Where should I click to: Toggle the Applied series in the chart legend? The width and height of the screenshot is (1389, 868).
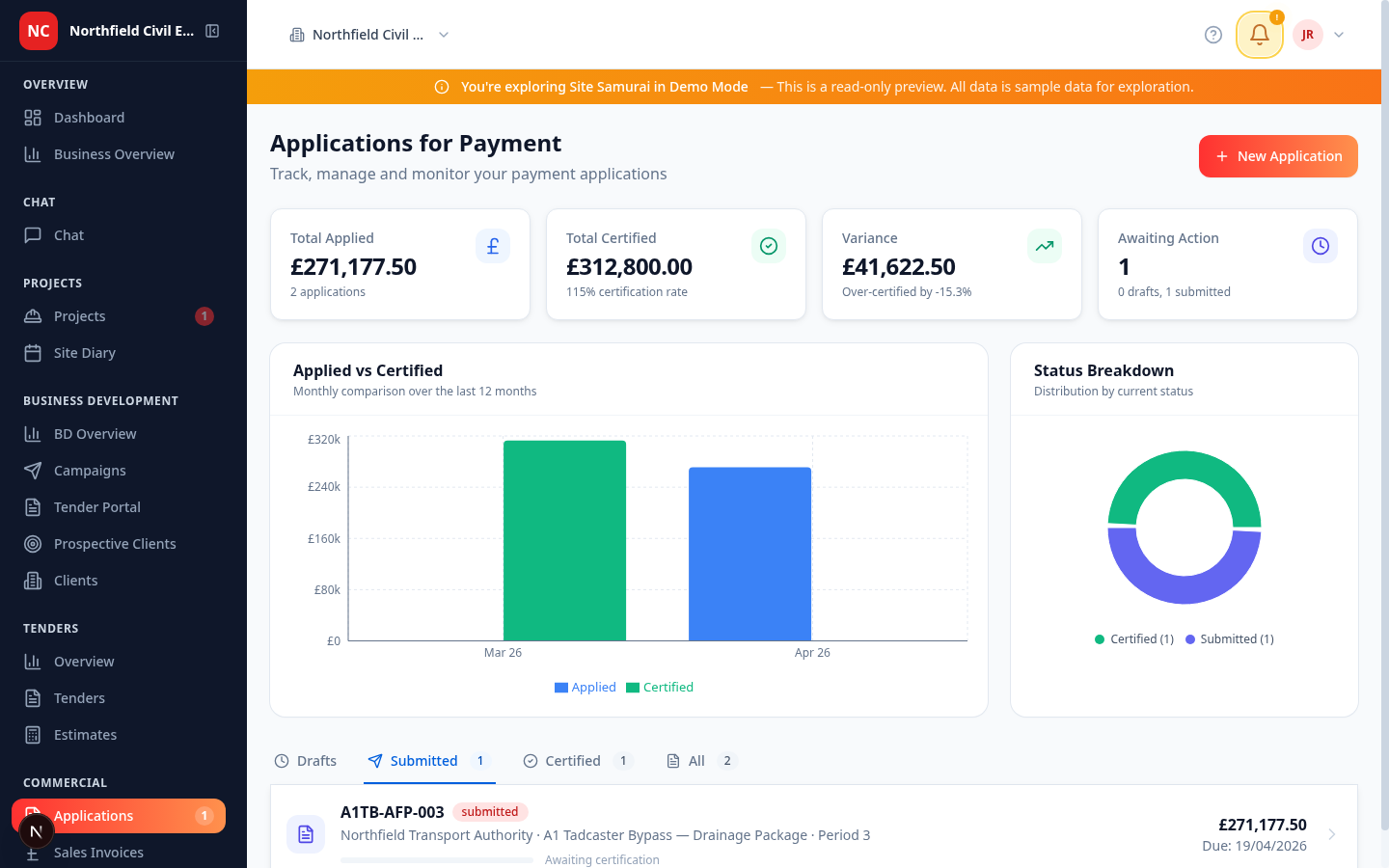585,687
